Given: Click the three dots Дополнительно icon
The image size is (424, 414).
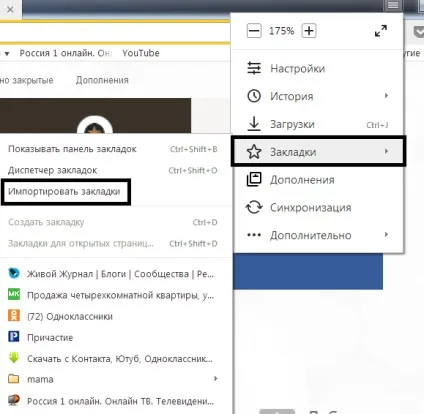Looking at the screenshot, I should click(x=254, y=235).
